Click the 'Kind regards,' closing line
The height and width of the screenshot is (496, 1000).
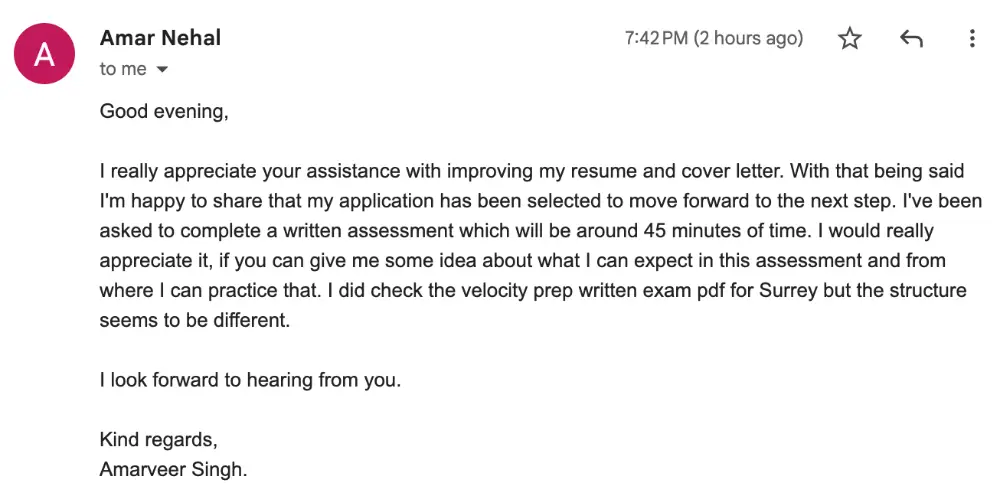click(x=158, y=439)
